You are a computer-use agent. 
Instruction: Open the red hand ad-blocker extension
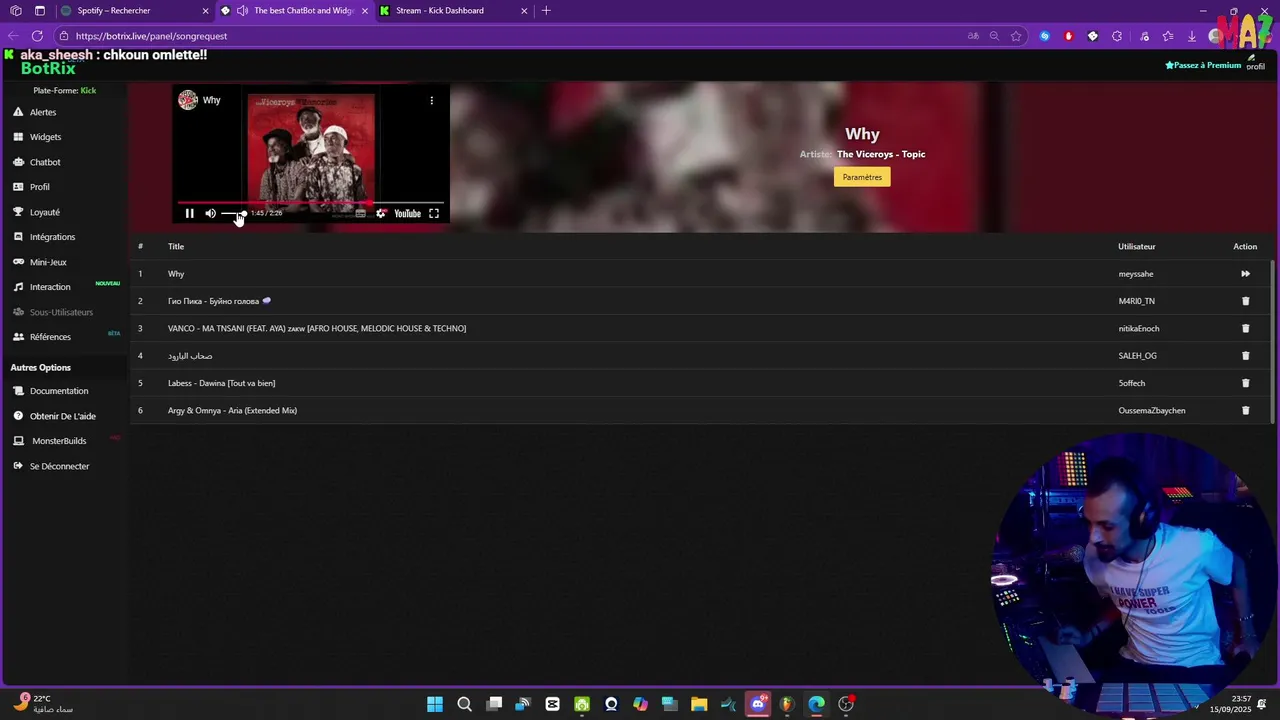[1069, 36]
